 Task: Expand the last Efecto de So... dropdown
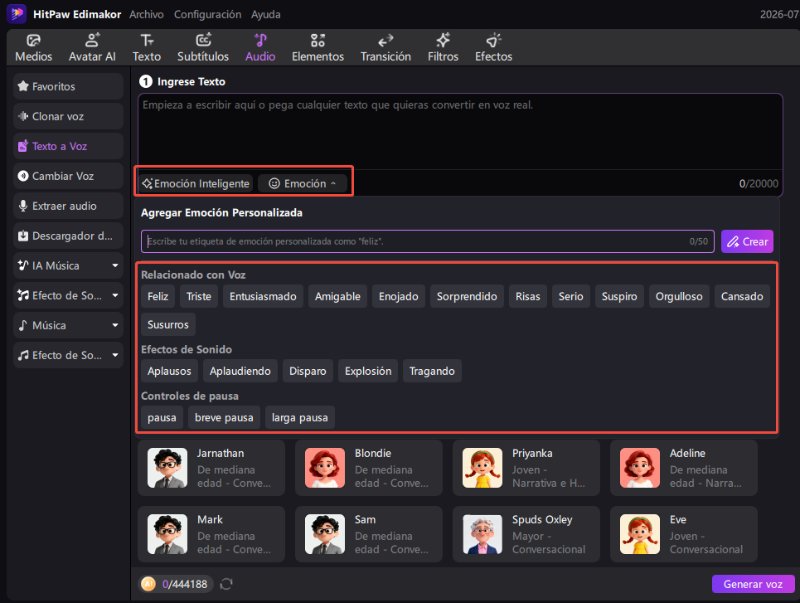point(115,355)
